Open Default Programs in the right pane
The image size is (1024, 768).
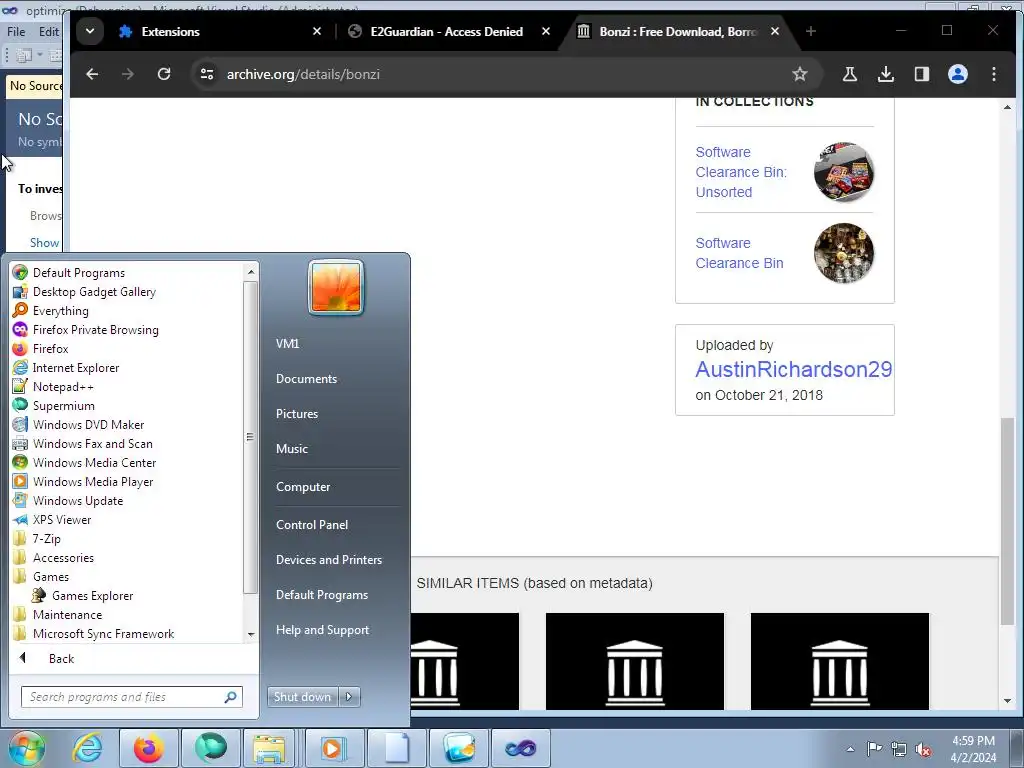(322, 595)
